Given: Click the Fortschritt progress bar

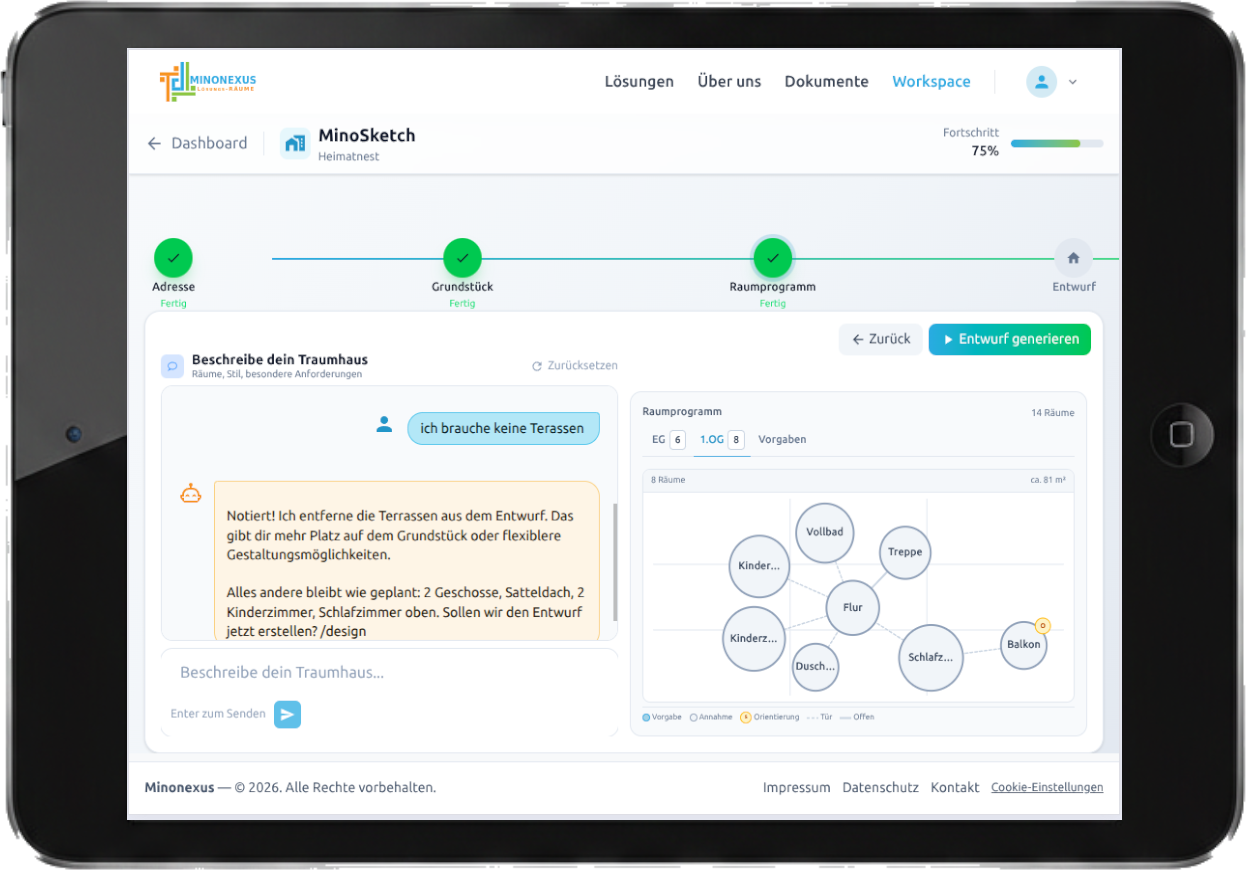Looking at the screenshot, I should (1056, 144).
